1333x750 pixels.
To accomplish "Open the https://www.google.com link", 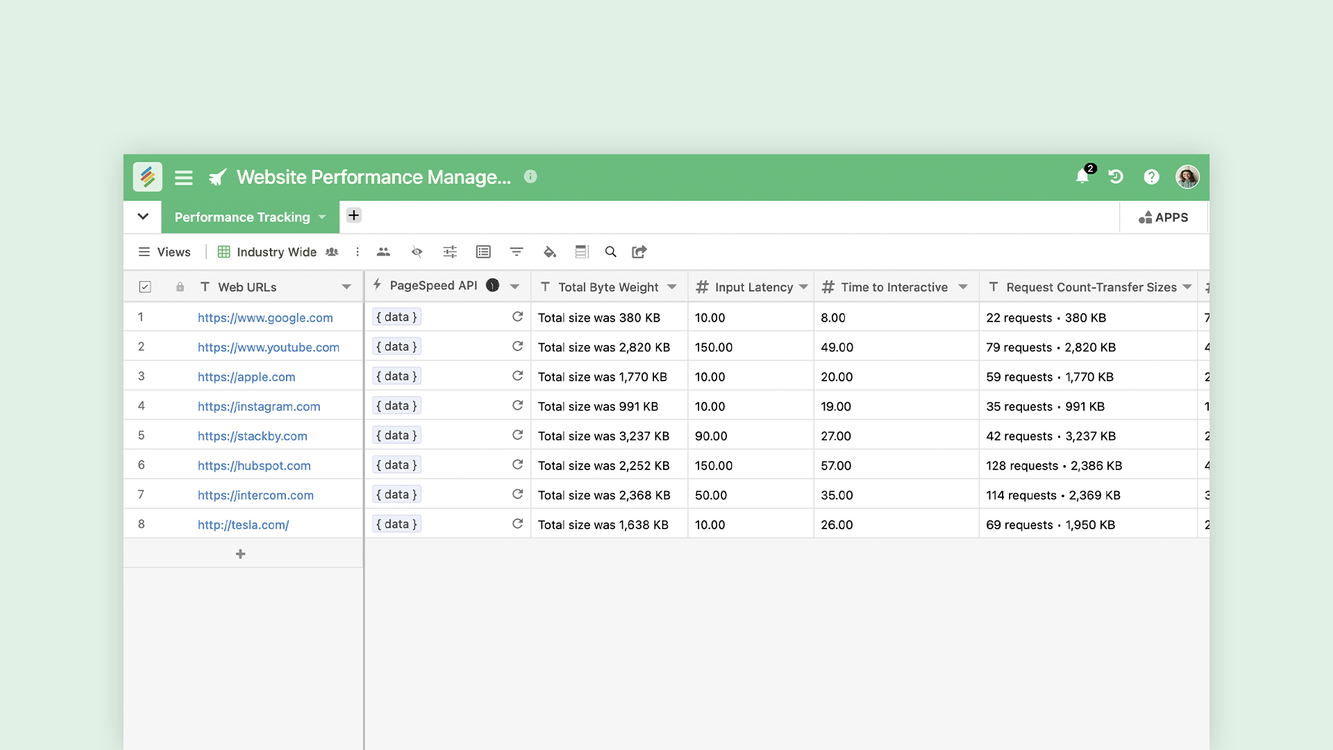I will click(x=265, y=318).
